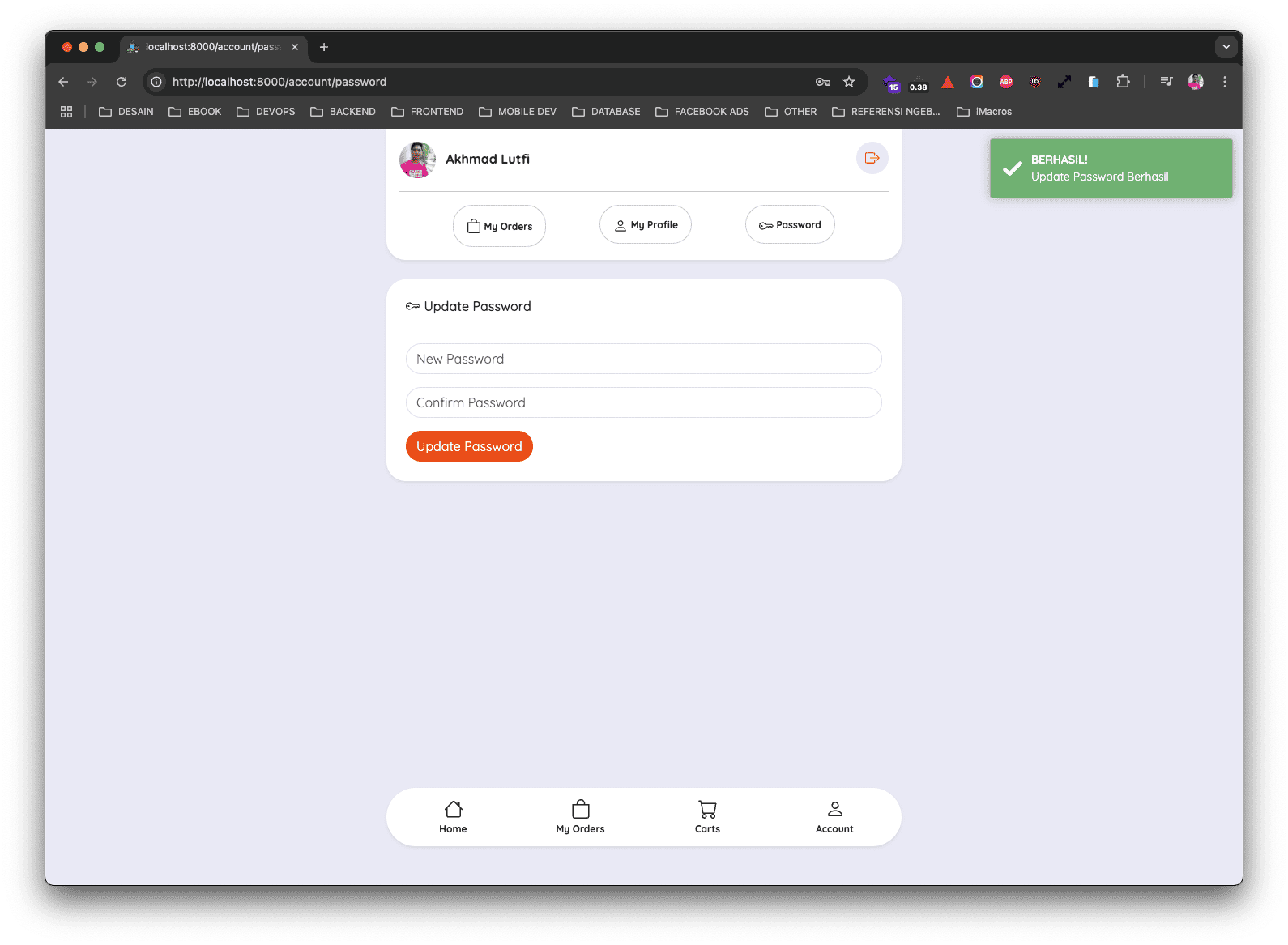The image size is (1288, 945).
Task: Open the Chrome extensions puzzle icon
Action: point(1123,82)
